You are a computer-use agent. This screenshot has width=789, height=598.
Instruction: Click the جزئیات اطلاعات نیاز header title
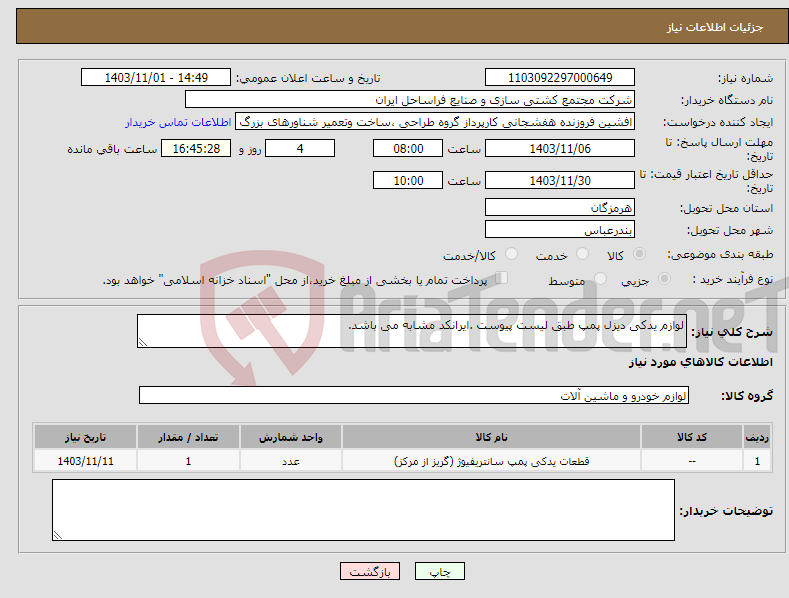click(x=715, y=27)
